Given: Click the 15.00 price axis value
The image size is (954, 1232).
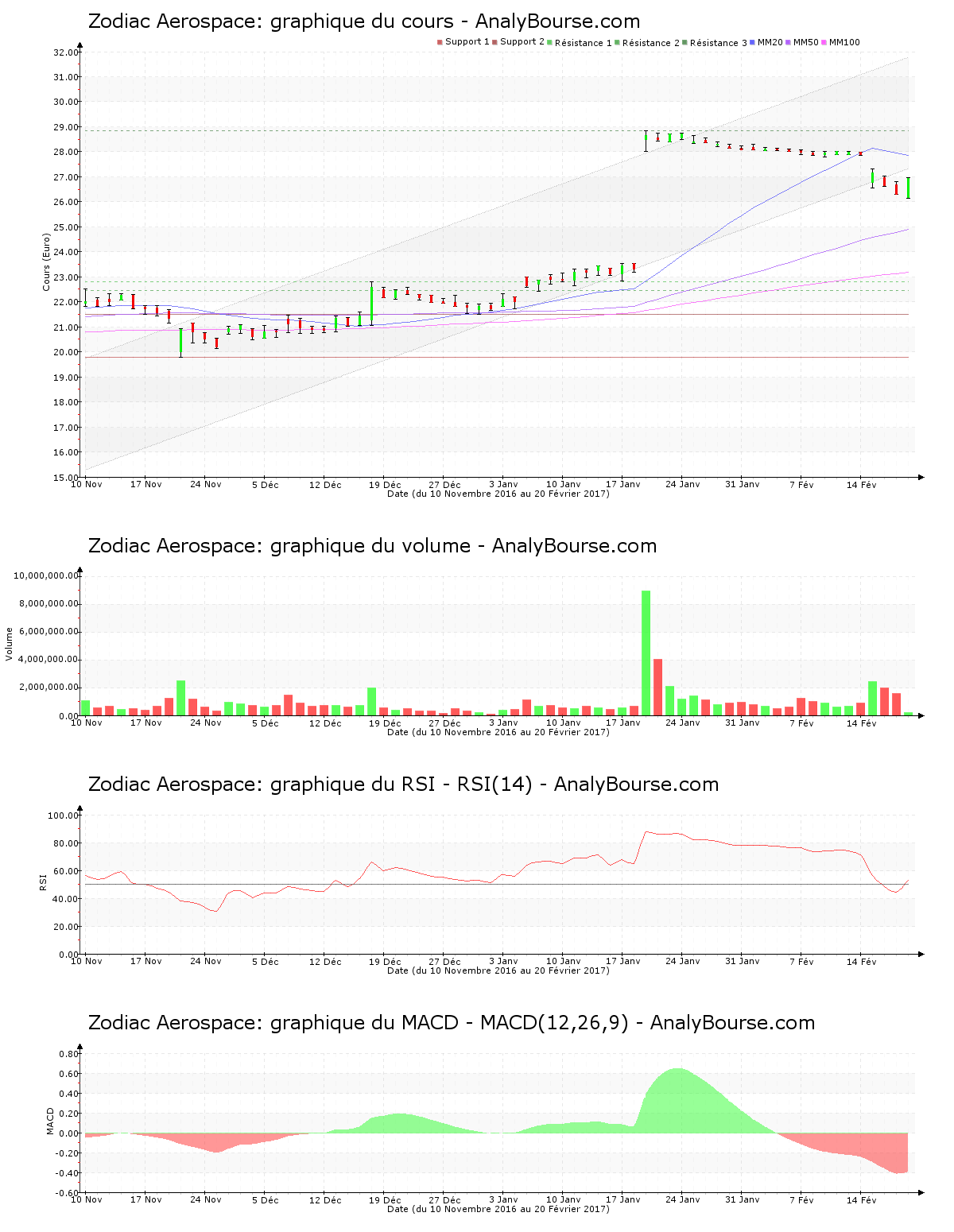Looking at the screenshot, I should point(66,478).
